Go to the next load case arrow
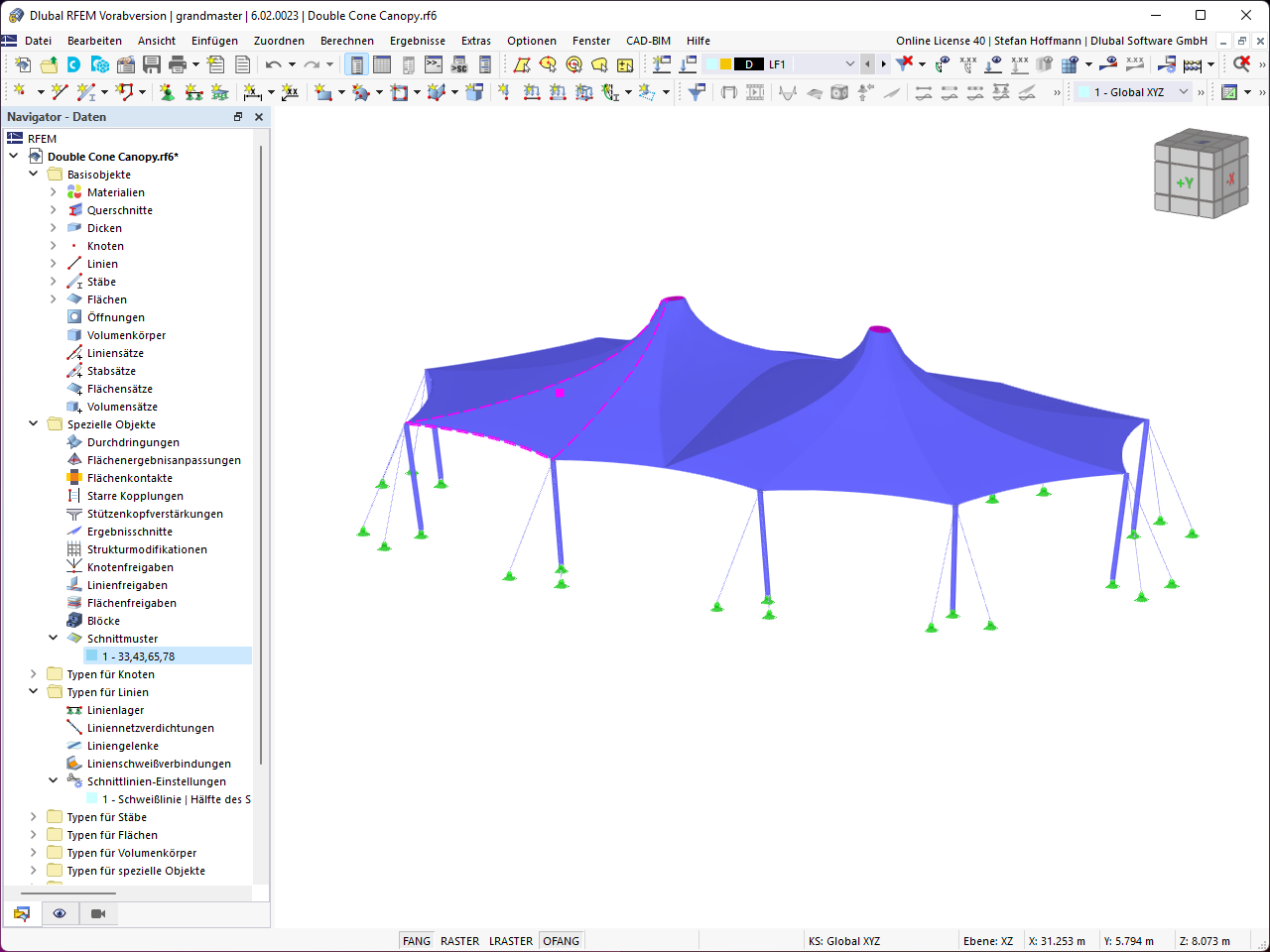This screenshot has height=952, width=1270. click(x=883, y=64)
